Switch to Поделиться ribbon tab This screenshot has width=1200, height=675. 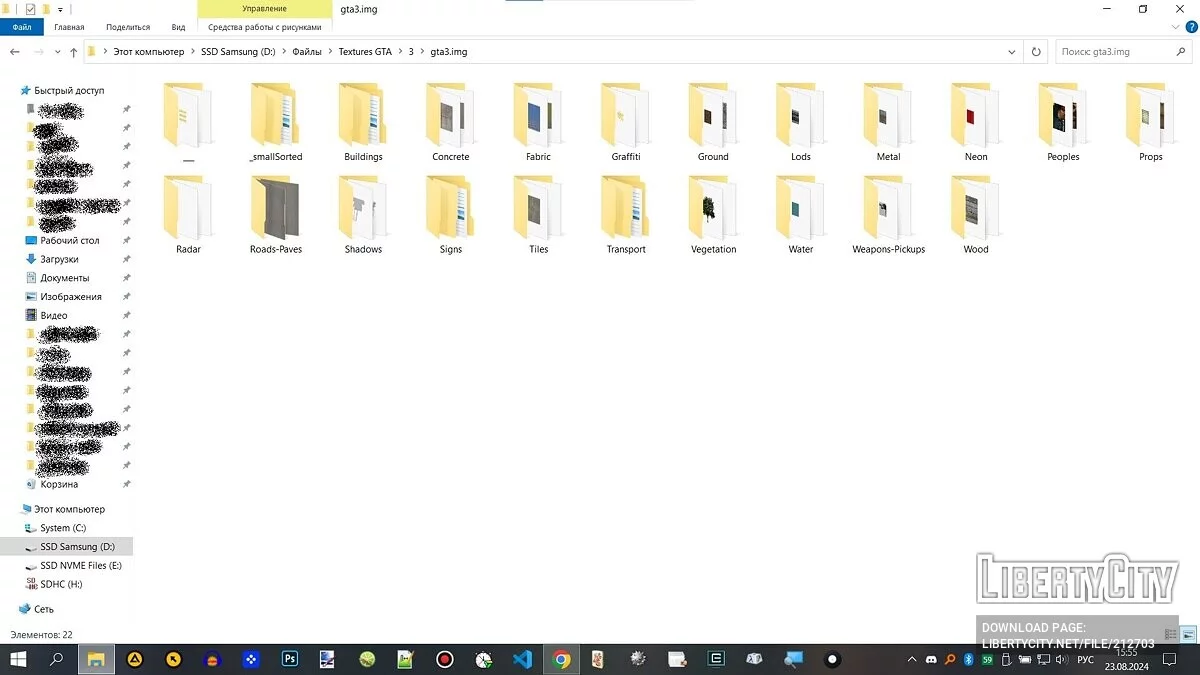tap(127, 27)
